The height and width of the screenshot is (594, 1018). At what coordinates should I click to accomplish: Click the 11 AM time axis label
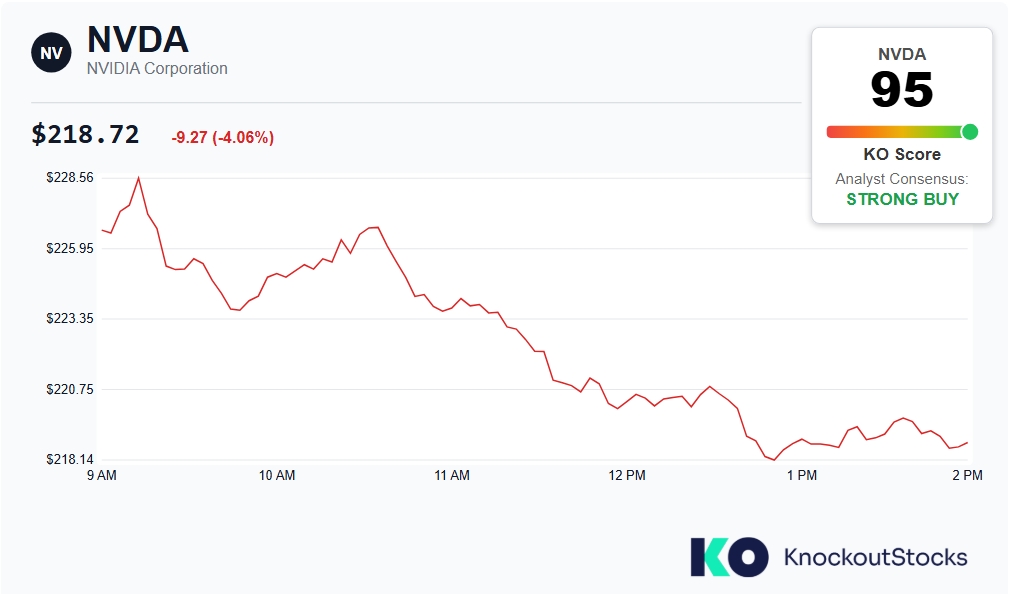coord(452,475)
